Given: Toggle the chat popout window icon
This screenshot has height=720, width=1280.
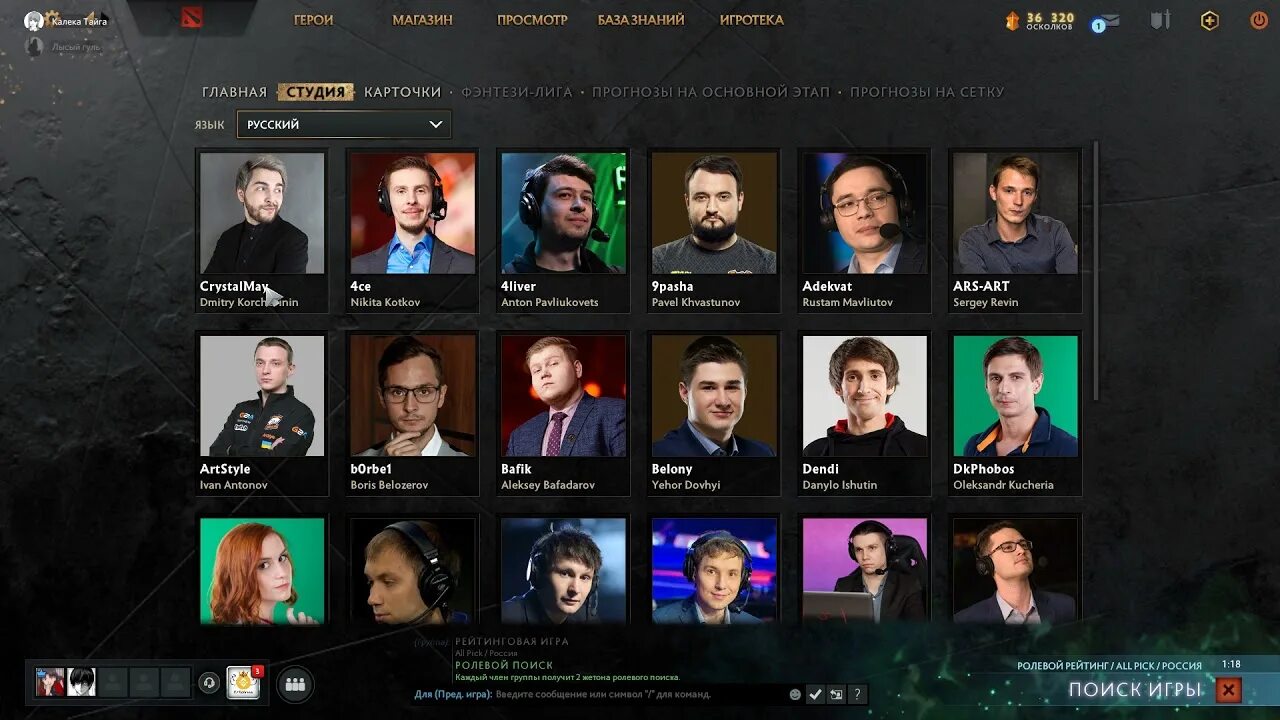Looking at the screenshot, I should [836, 694].
